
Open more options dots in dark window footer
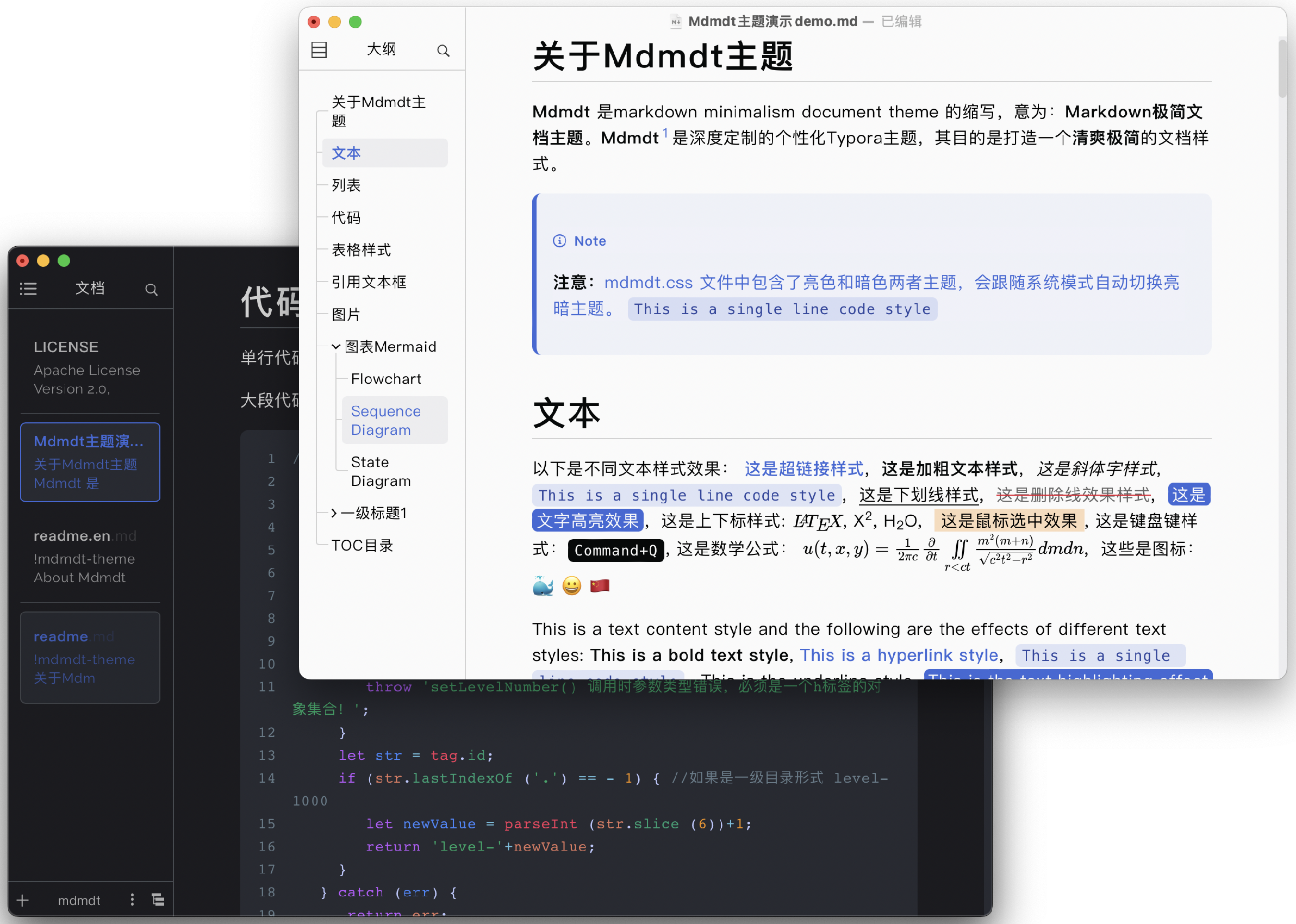click(132, 899)
